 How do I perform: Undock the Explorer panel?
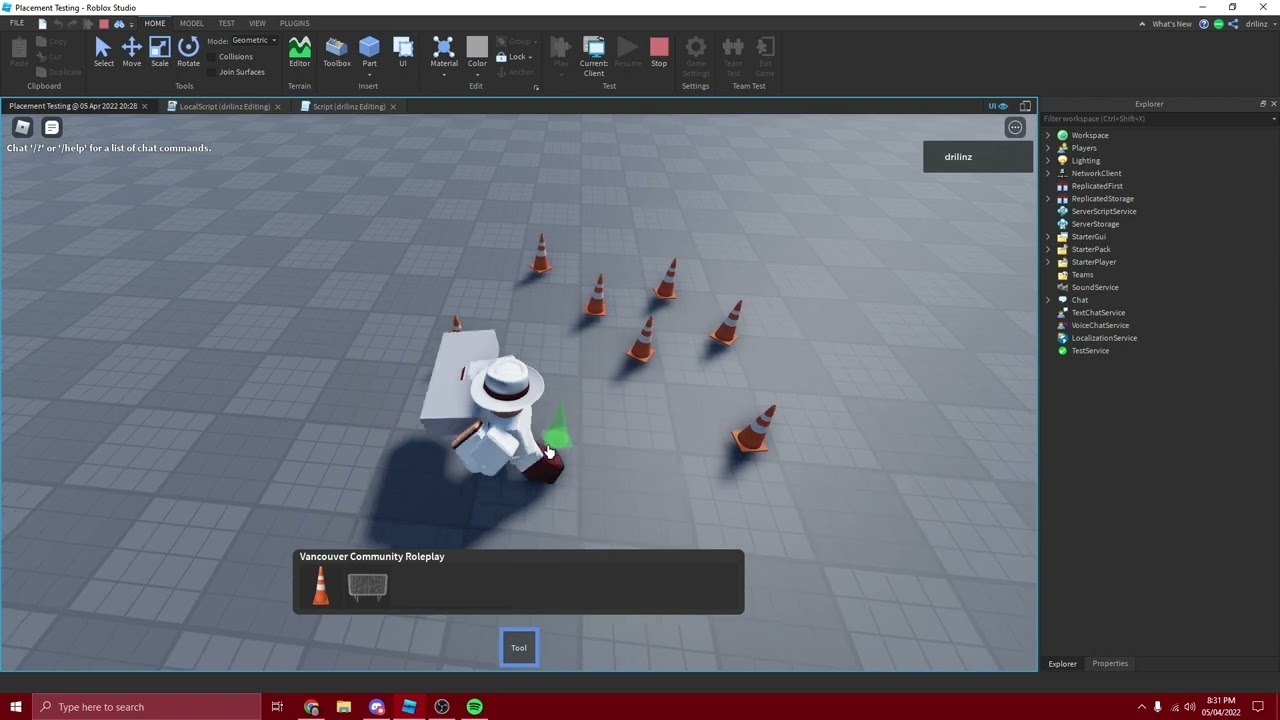point(1262,104)
